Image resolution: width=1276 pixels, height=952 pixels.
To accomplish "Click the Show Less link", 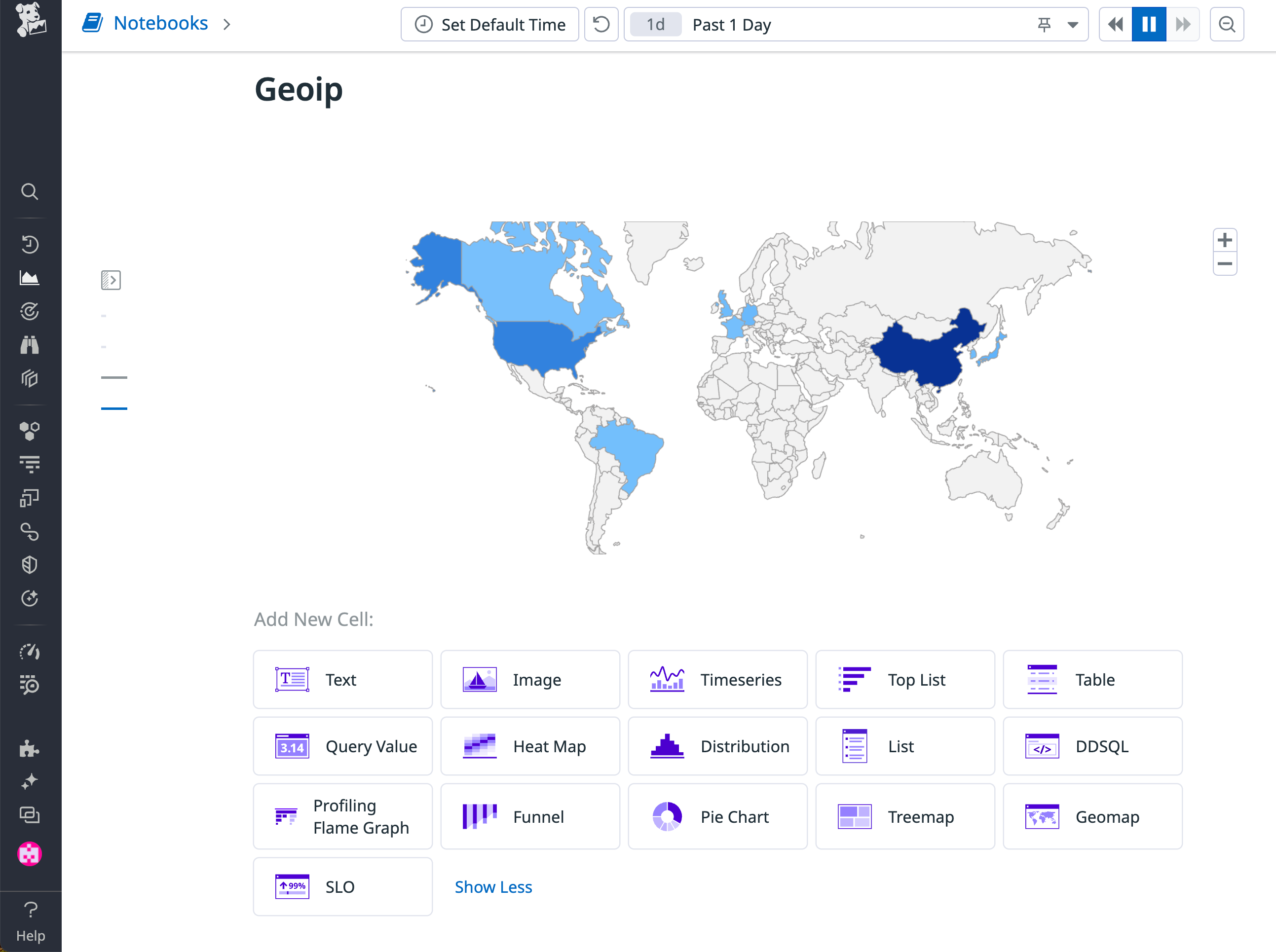I will (493, 887).
